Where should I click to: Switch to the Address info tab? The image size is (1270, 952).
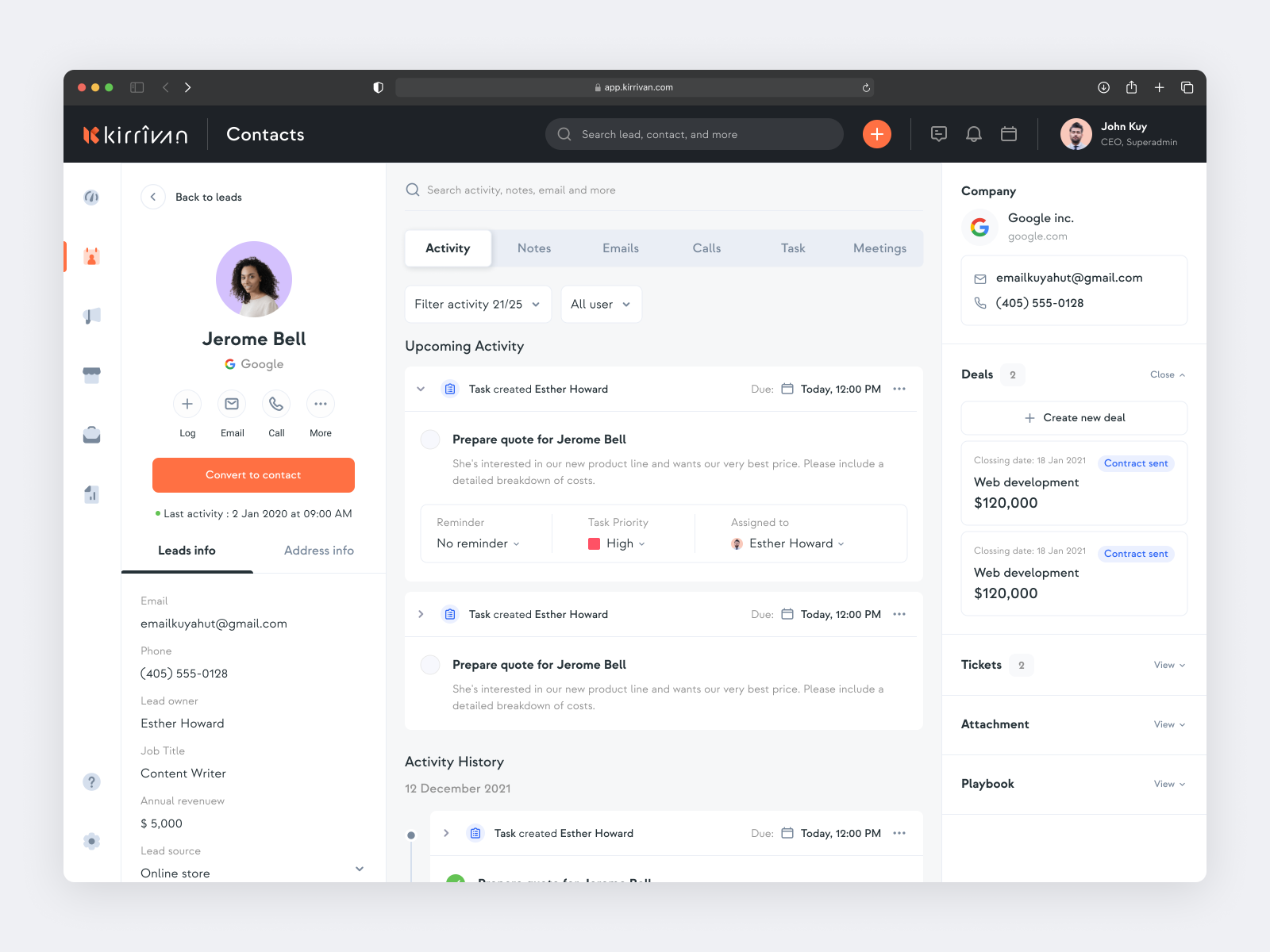(x=318, y=551)
